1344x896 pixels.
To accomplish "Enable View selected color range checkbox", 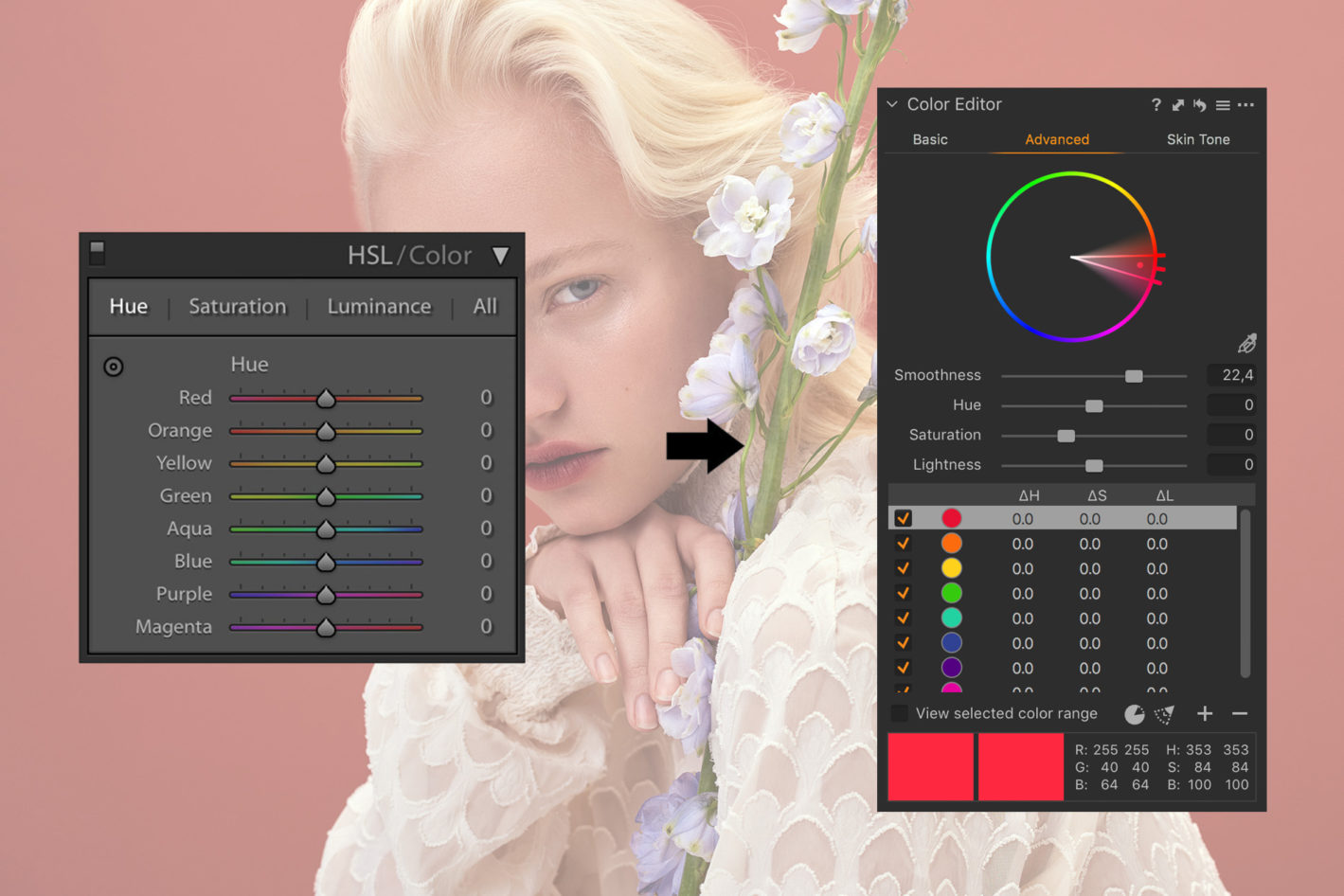I will (900, 713).
